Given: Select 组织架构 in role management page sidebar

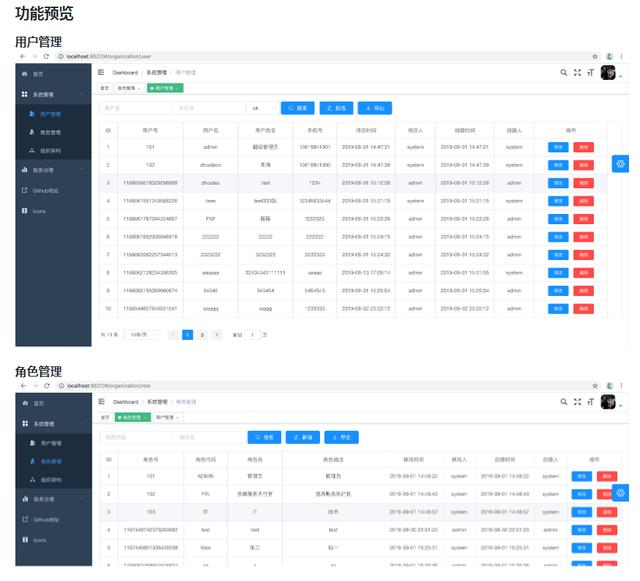Looking at the screenshot, I should pyautogui.click(x=54, y=479).
